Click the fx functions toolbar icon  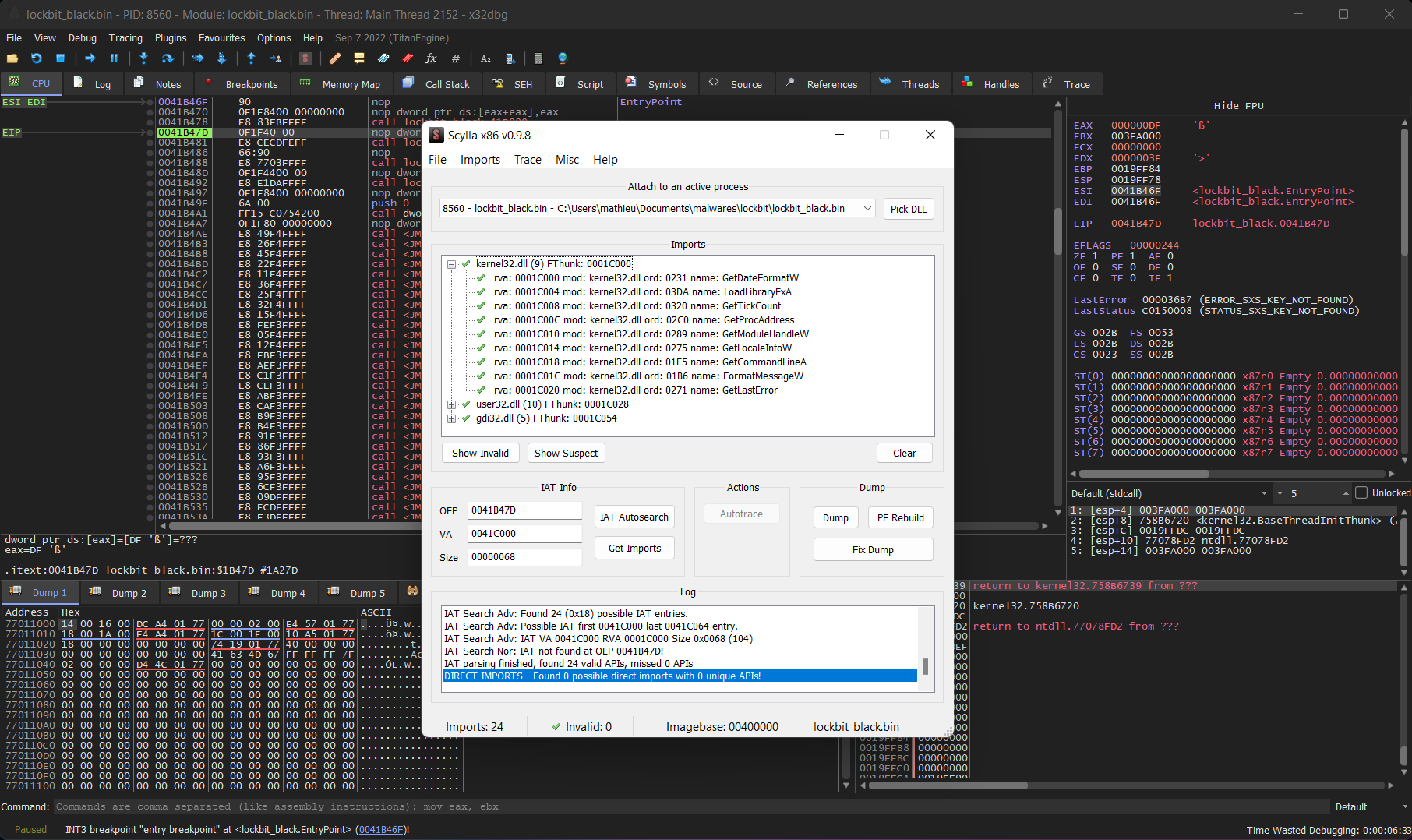[431, 58]
